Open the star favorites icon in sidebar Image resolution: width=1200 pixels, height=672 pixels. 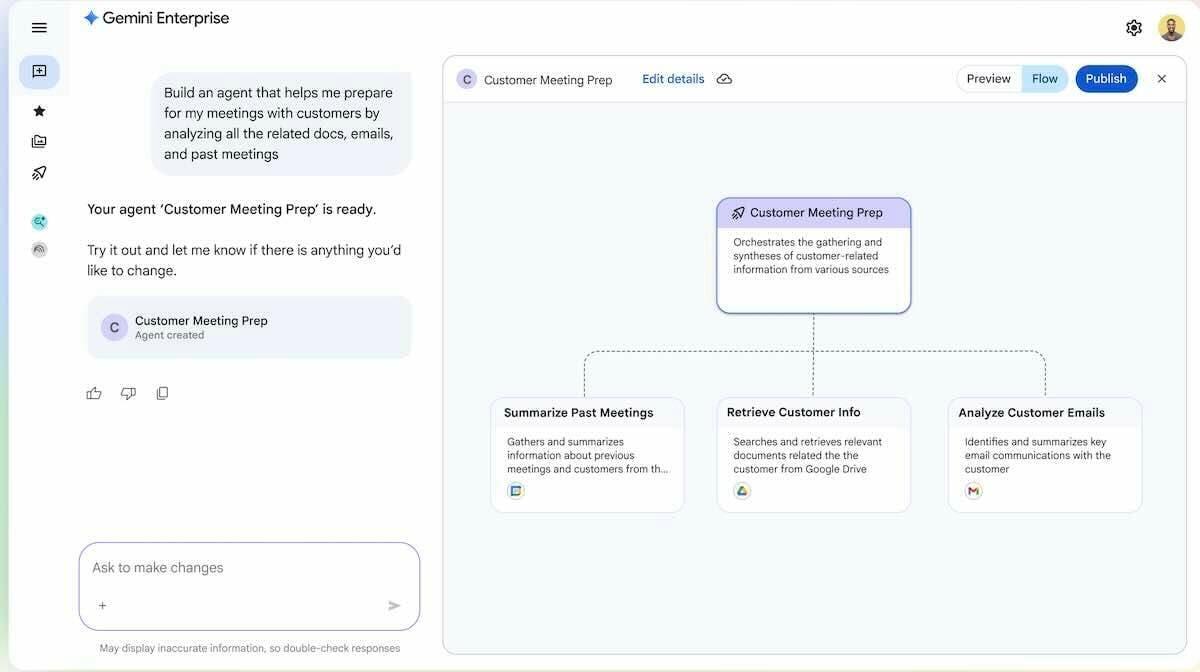39,111
